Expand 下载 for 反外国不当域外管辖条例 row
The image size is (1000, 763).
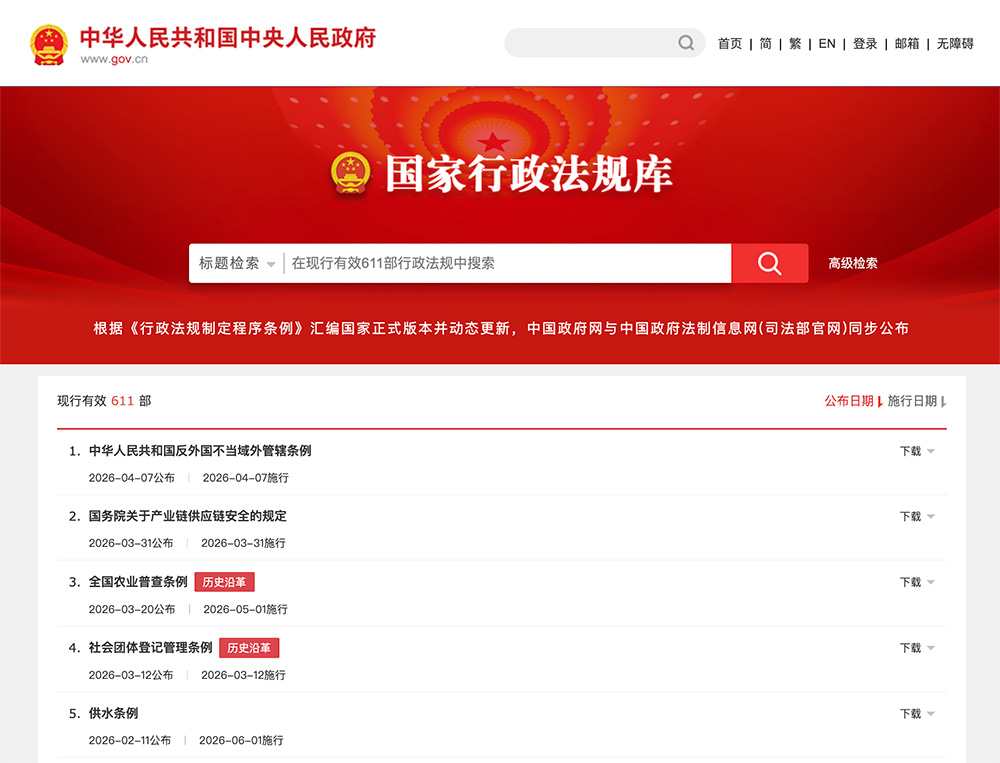pos(917,451)
